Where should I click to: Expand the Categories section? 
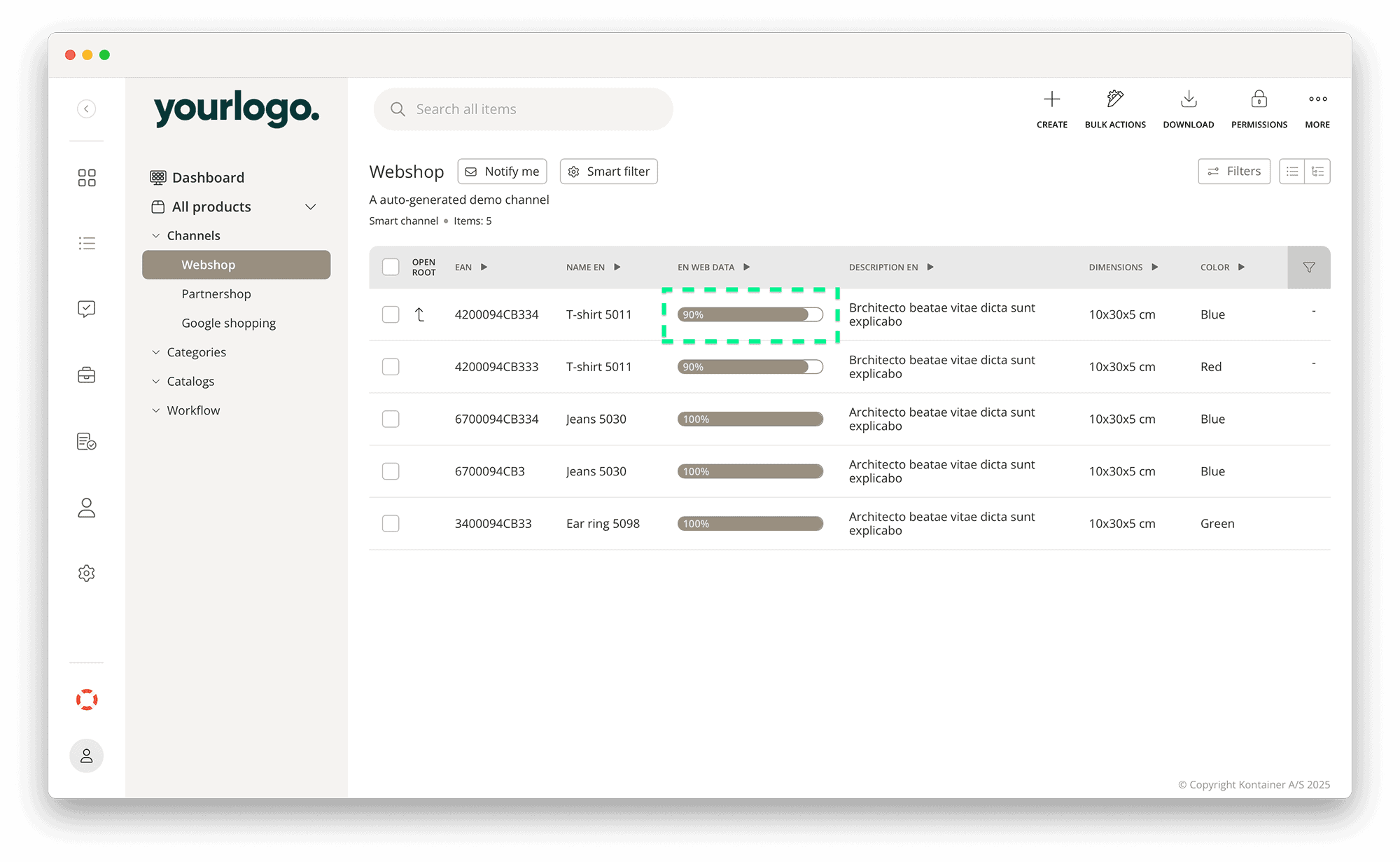(155, 352)
